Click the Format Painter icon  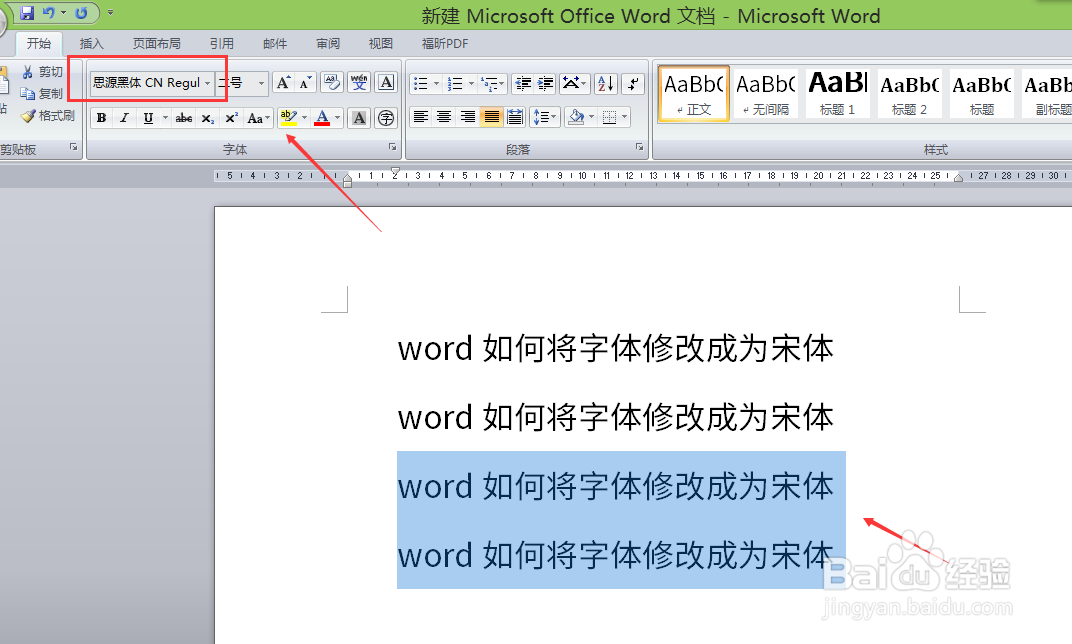point(50,115)
